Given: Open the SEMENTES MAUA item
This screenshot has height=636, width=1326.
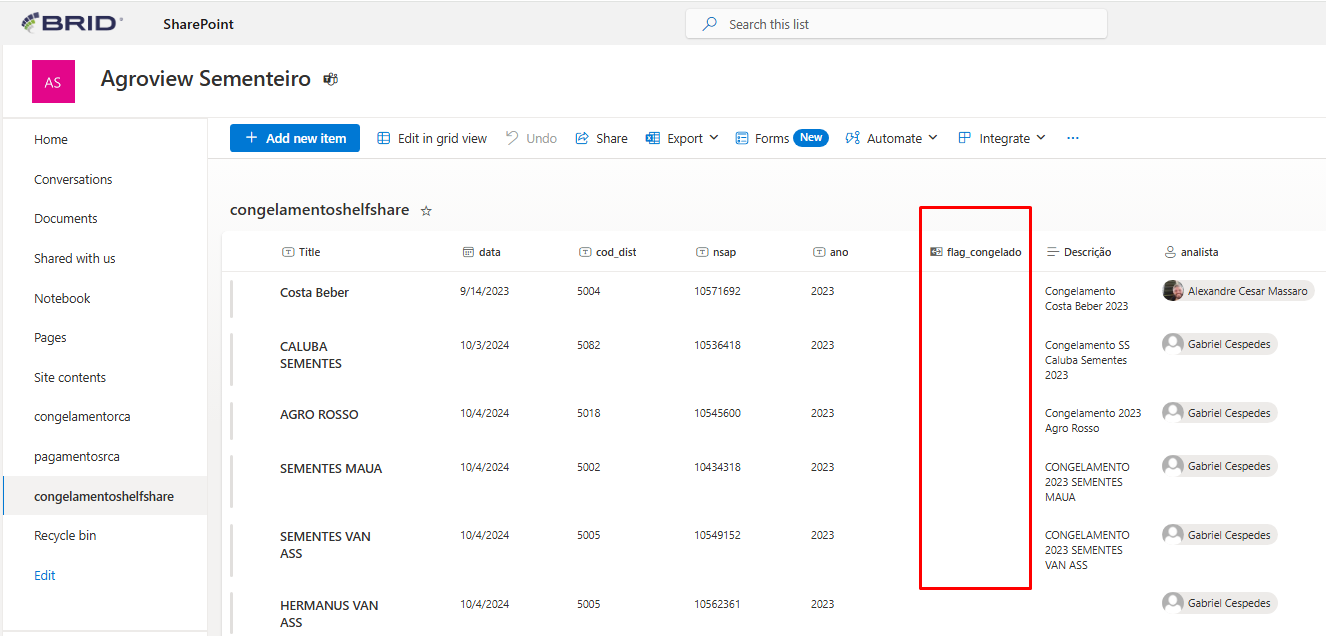Looking at the screenshot, I should tap(331, 469).
